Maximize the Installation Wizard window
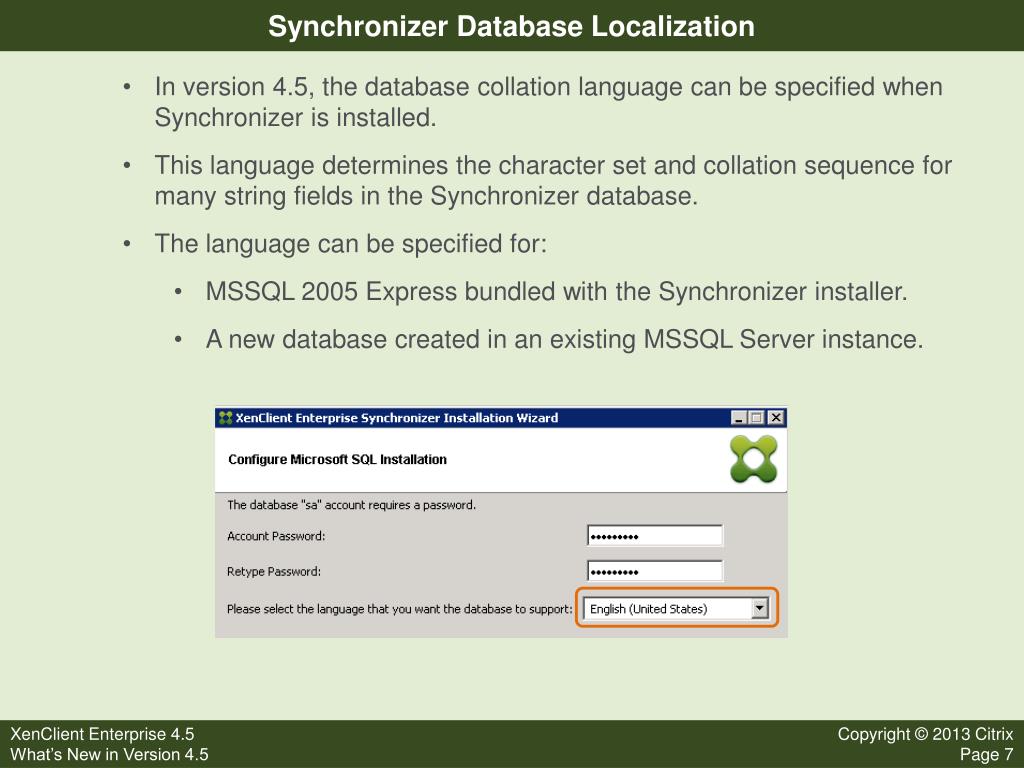The height and width of the screenshot is (768, 1024). click(756, 418)
